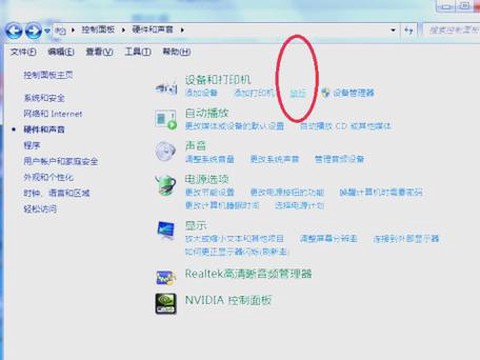
Task: Click 连接到外部显示器 link
Action: (406, 239)
